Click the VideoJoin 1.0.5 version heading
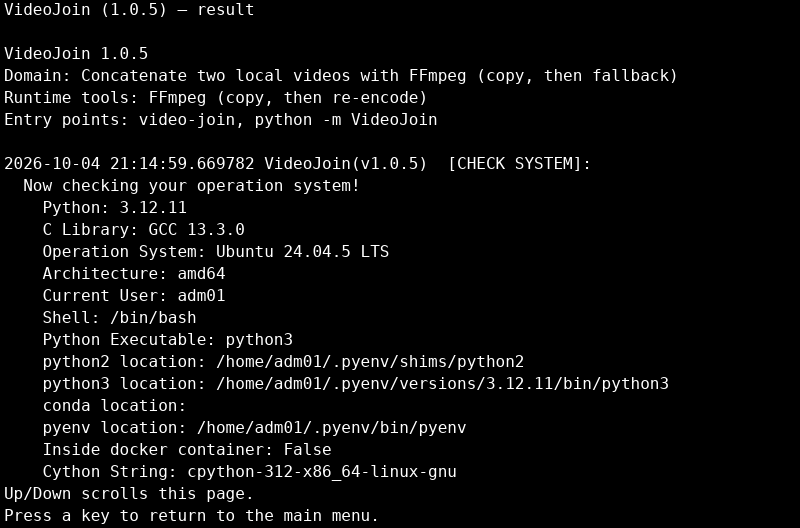This screenshot has height=528, width=800. [x=76, y=54]
